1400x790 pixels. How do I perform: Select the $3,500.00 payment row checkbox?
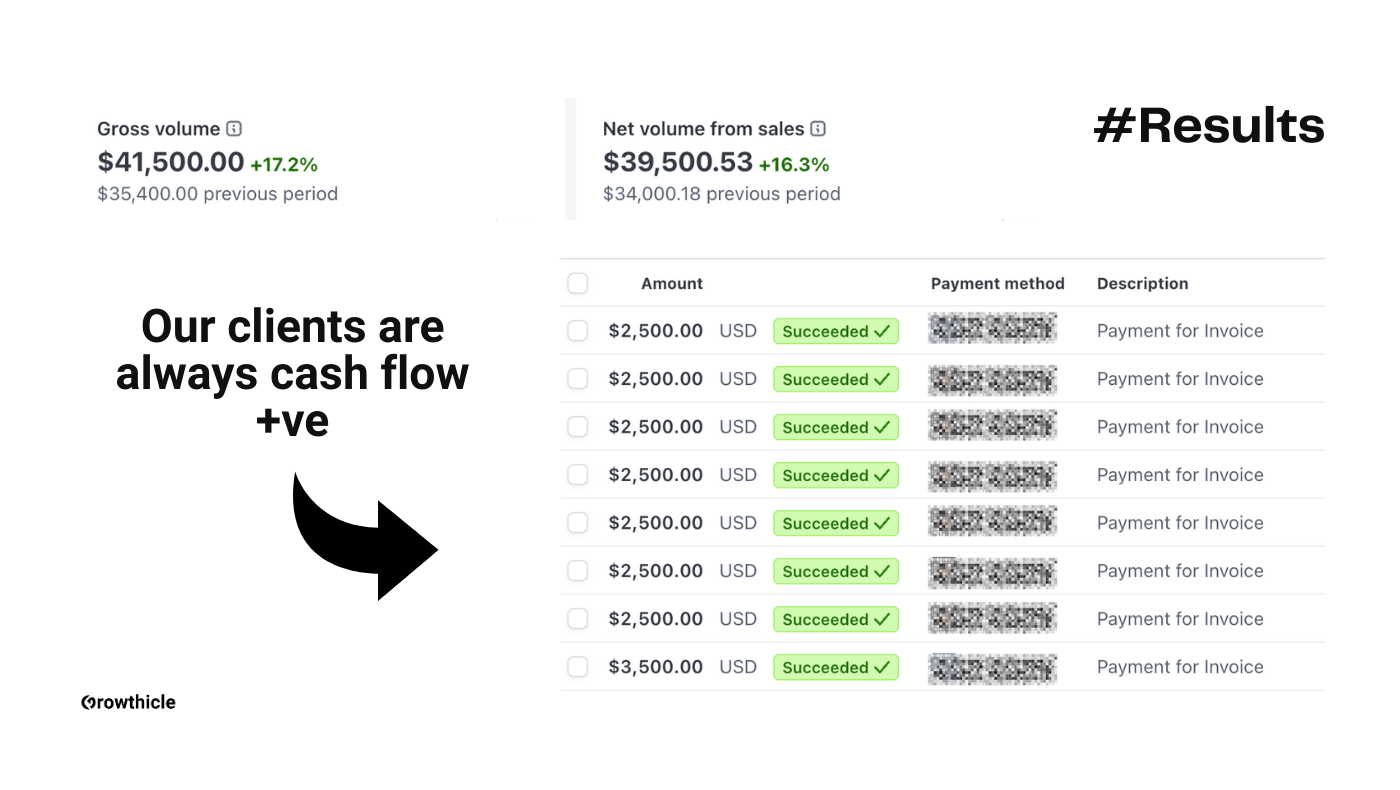pyautogui.click(x=578, y=667)
